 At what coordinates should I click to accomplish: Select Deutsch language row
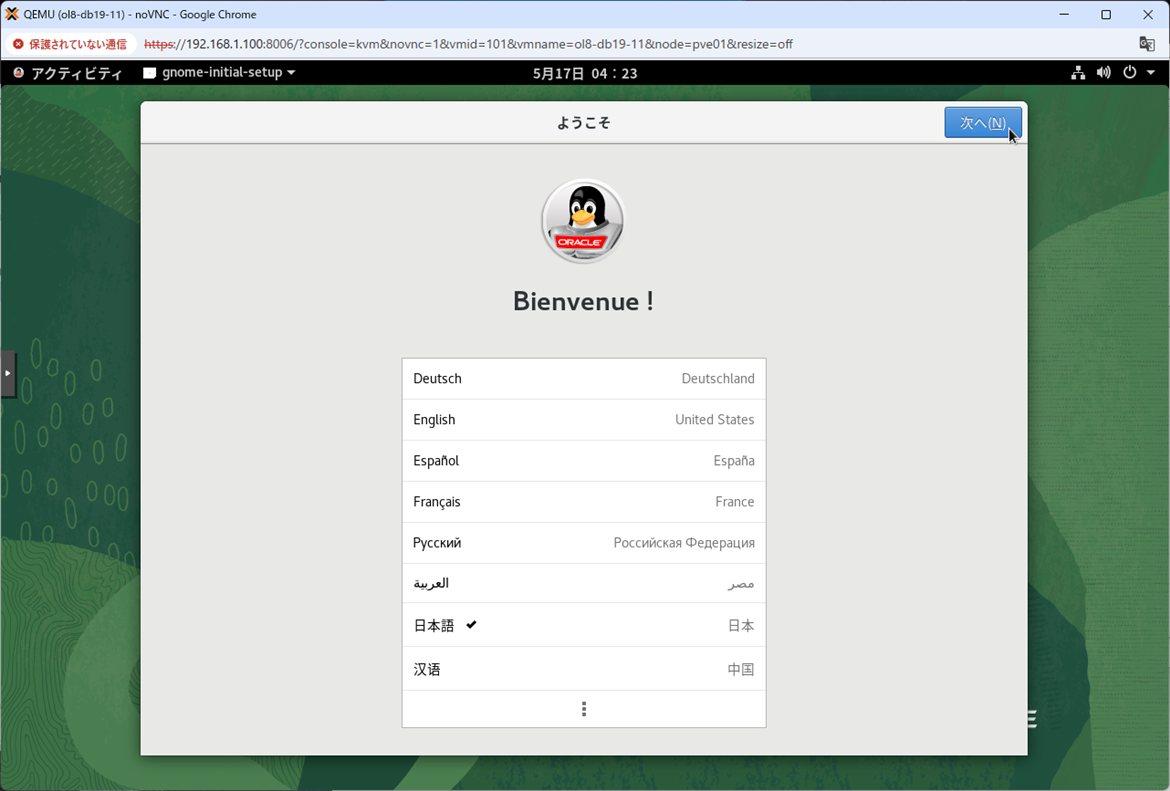[584, 378]
